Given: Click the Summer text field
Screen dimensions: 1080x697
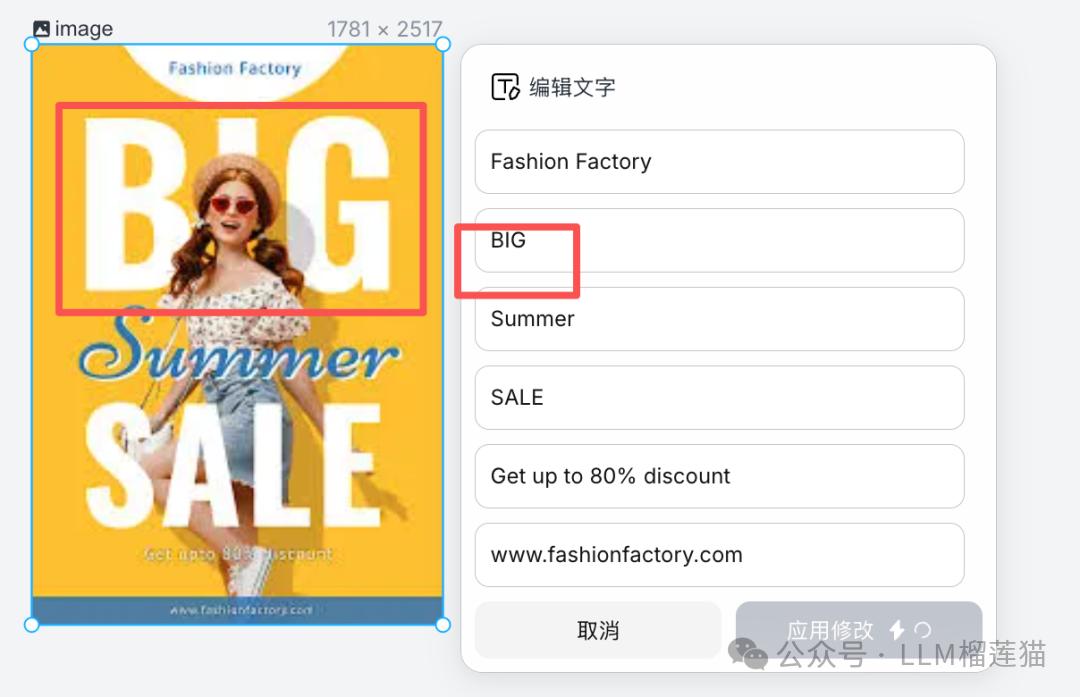Looking at the screenshot, I should (719, 319).
